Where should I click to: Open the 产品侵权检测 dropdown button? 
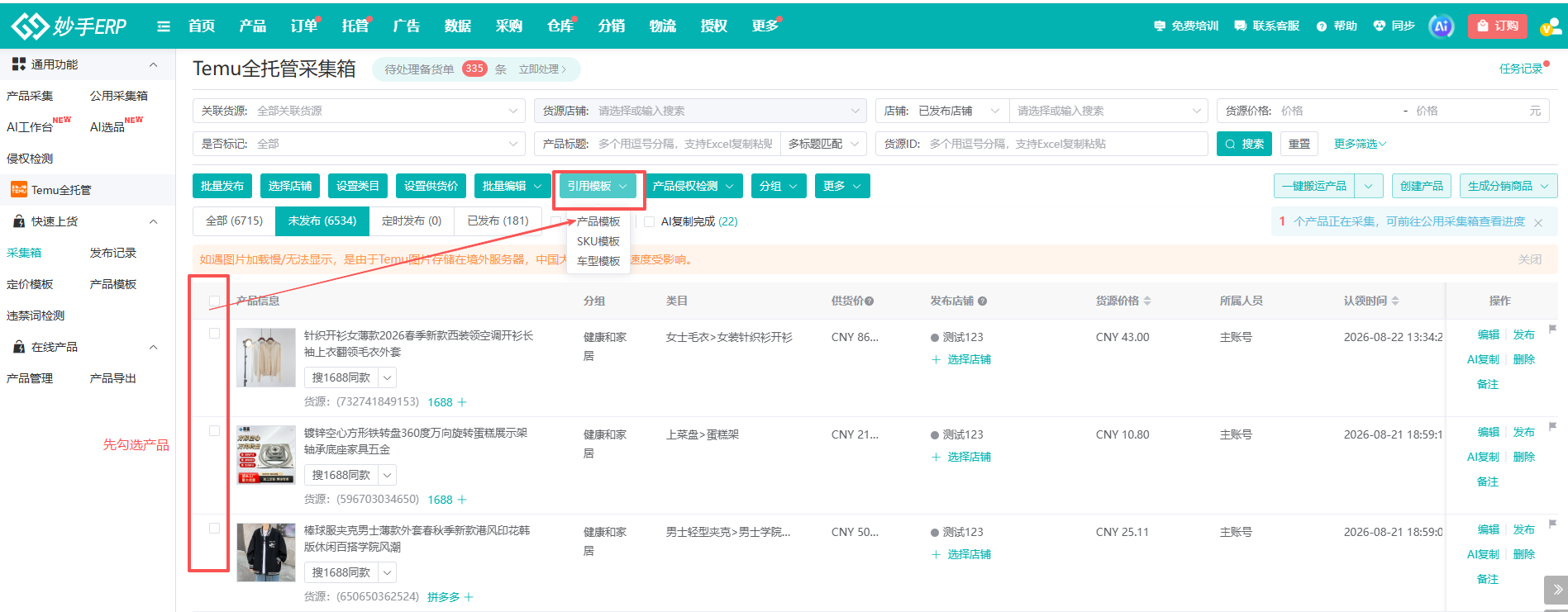point(693,186)
